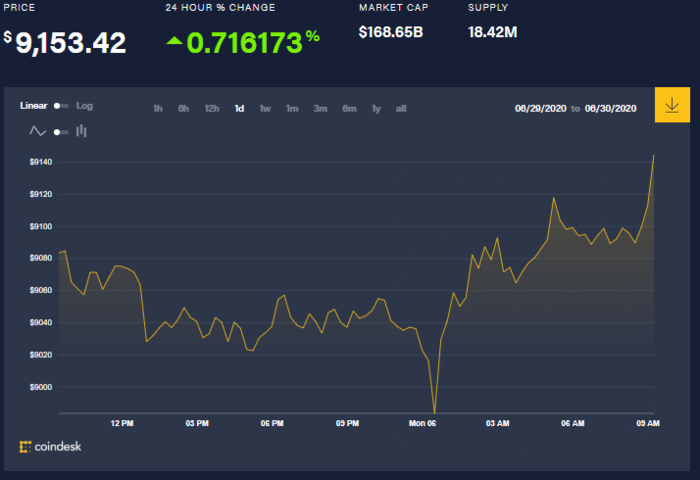Toggle the Linear/Log scale switch

[x=61, y=106]
